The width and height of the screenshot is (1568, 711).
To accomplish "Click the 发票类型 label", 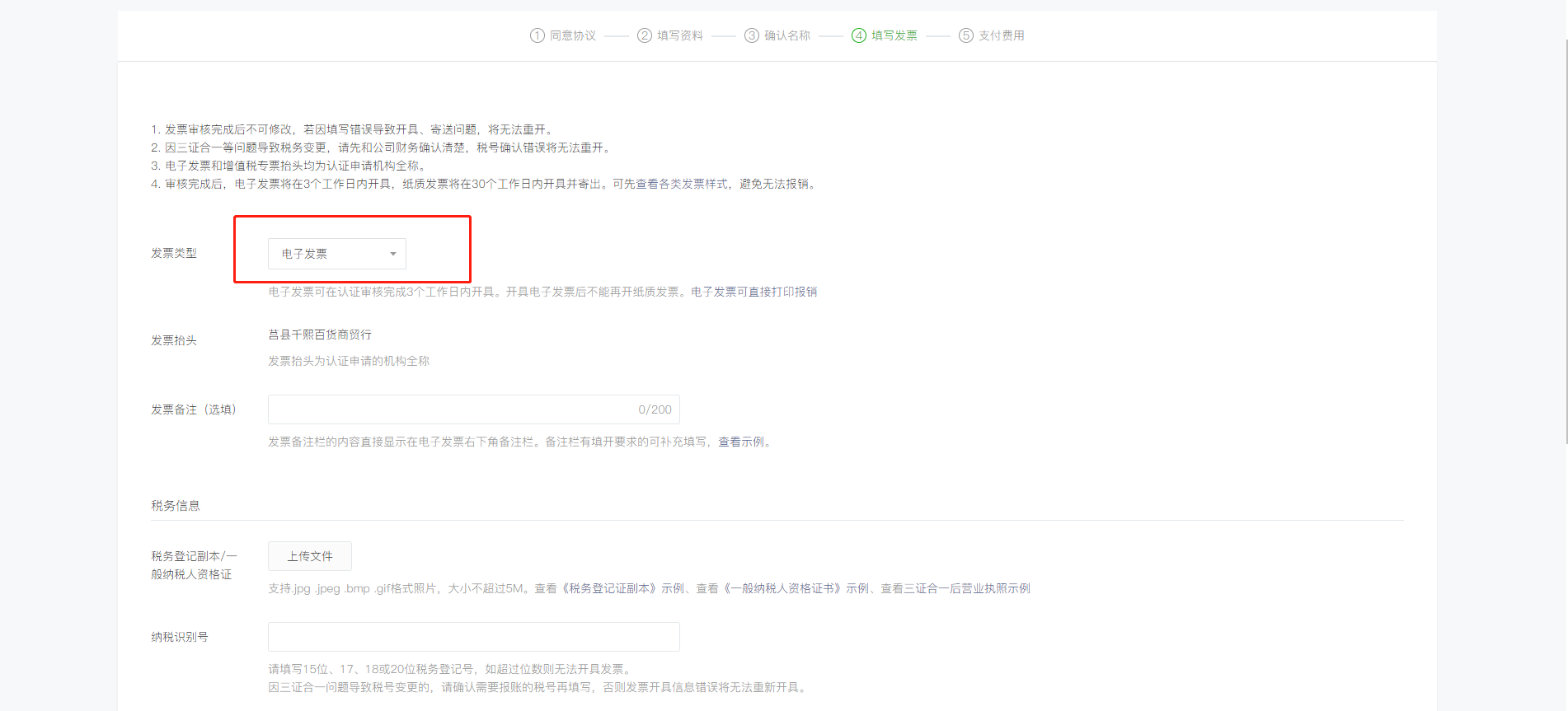I will coord(174,253).
